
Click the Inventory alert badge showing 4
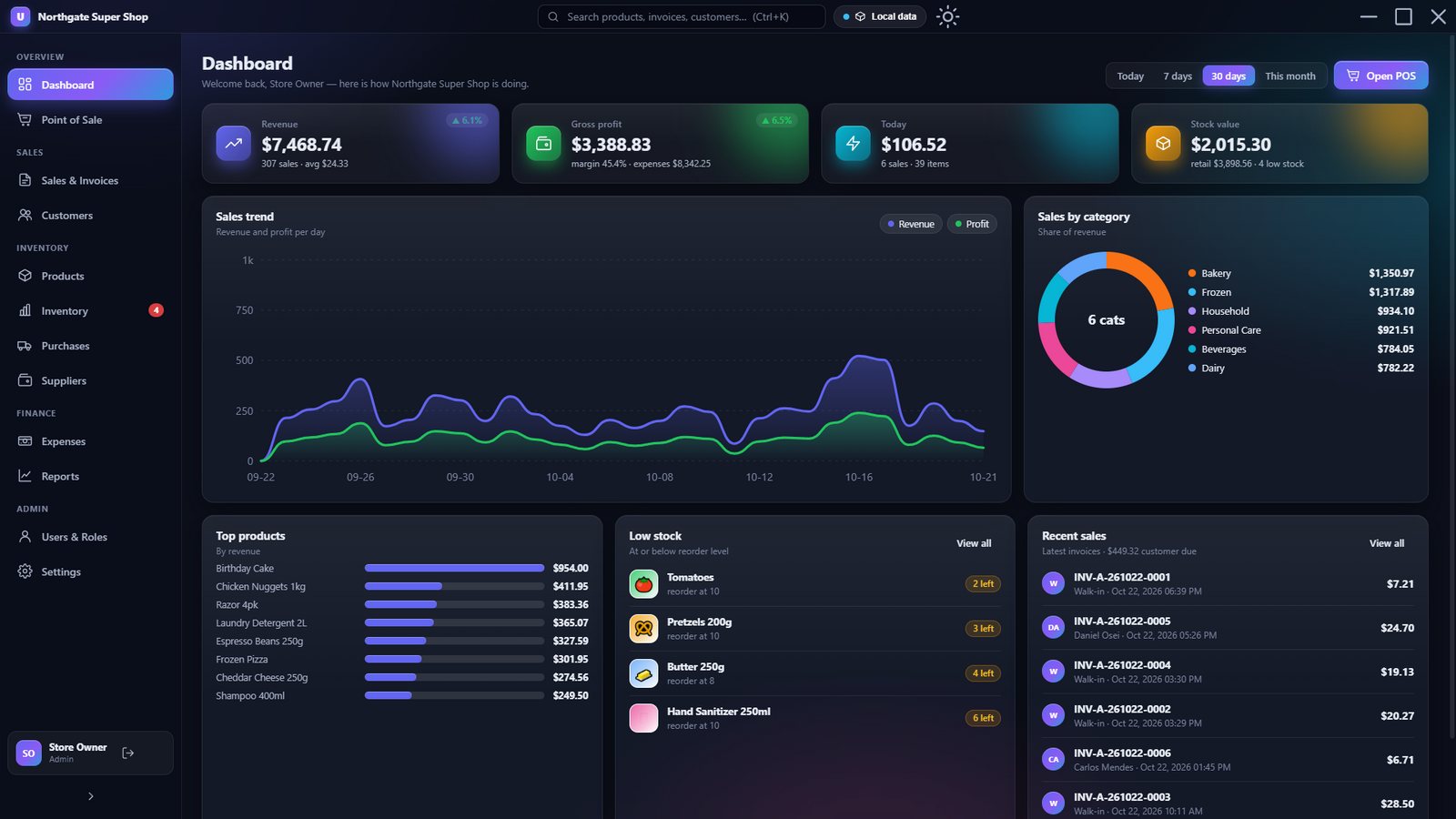tap(156, 310)
